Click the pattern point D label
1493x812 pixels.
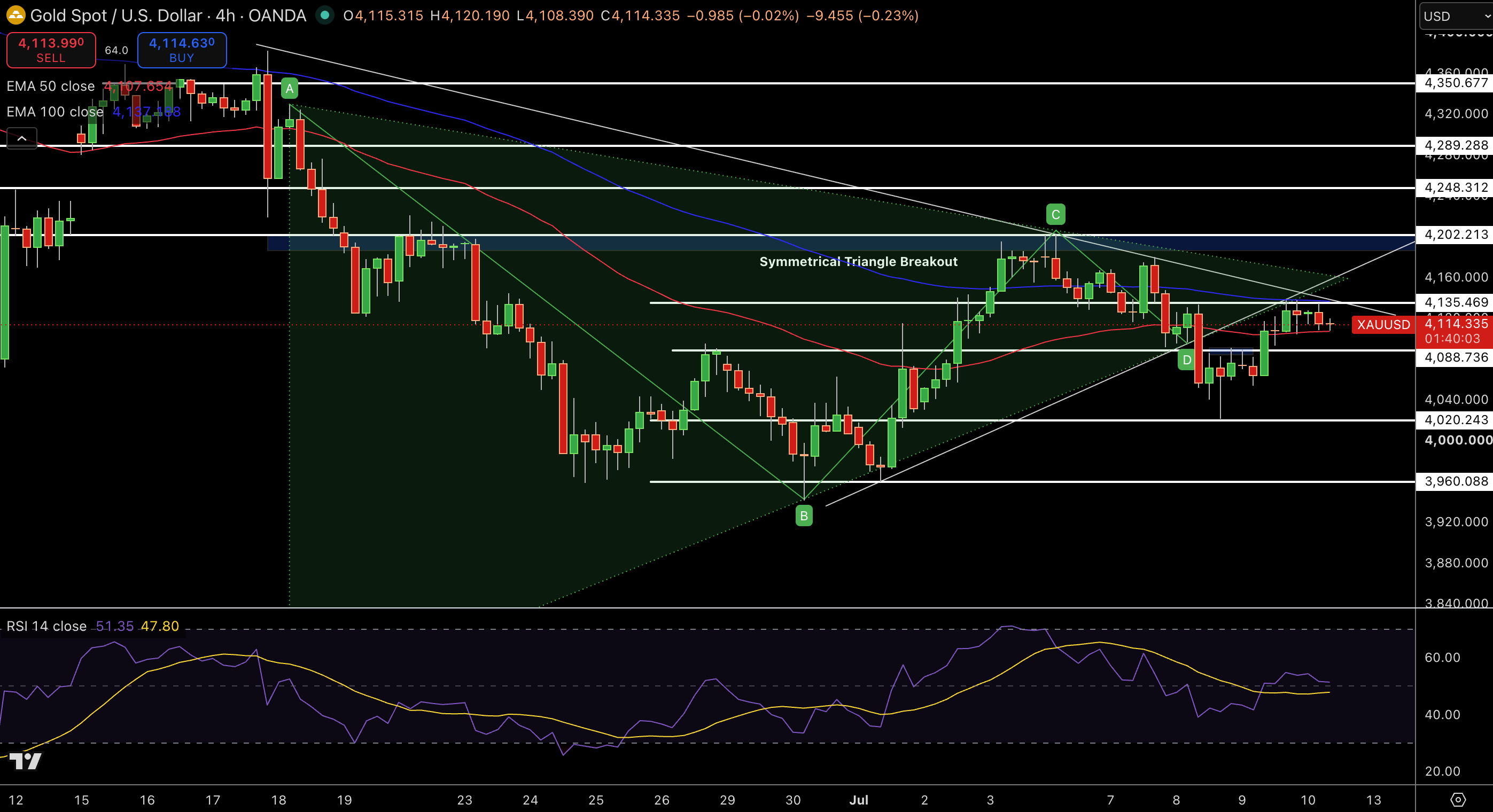pyautogui.click(x=1187, y=360)
